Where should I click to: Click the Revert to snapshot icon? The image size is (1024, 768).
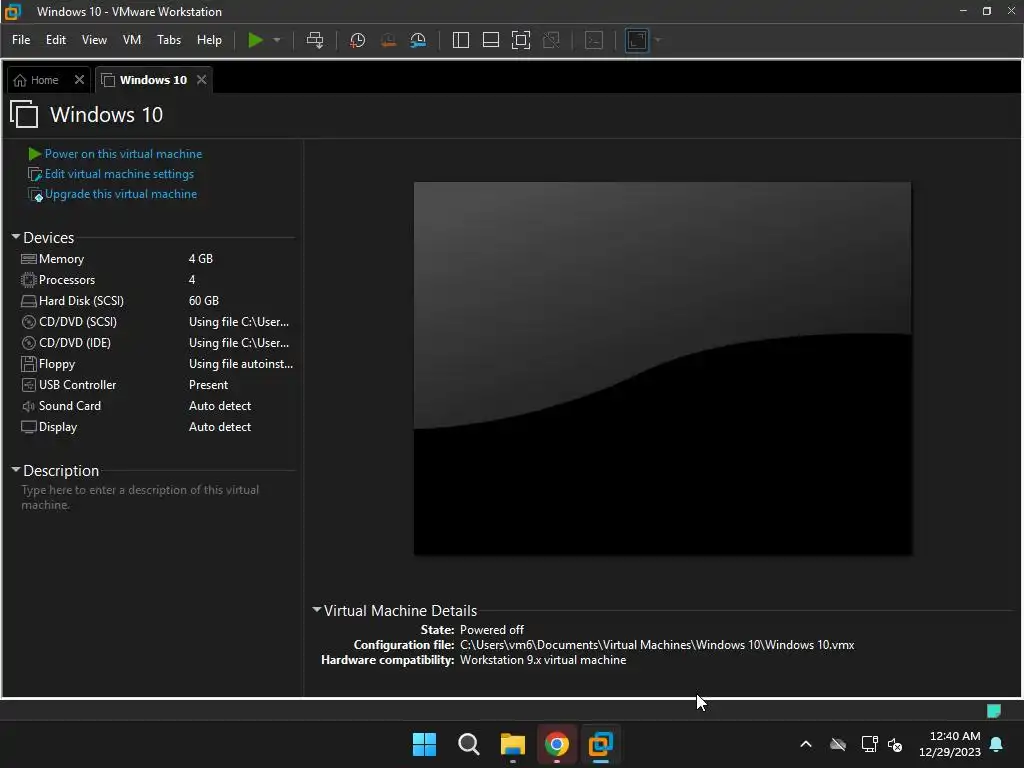(388, 40)
